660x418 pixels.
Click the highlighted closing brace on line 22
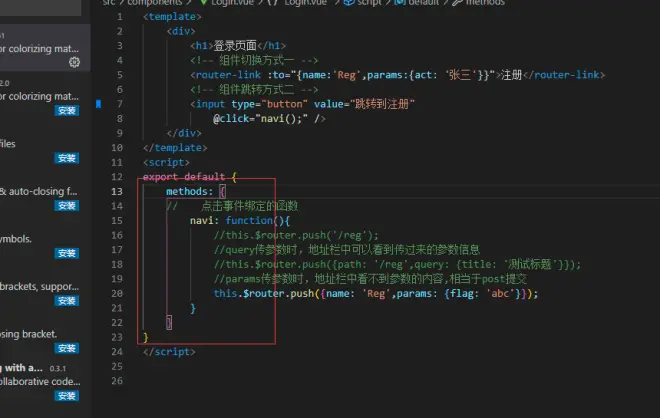pyautogui.click(x=169, y=323)
